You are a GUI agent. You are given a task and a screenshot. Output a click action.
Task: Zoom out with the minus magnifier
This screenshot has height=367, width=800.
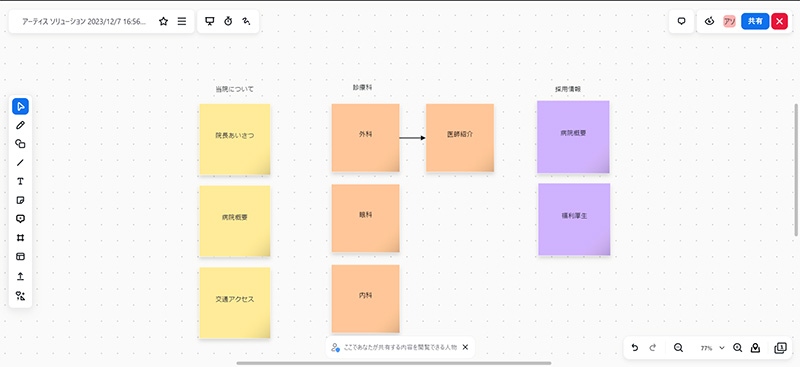point(678,348)
